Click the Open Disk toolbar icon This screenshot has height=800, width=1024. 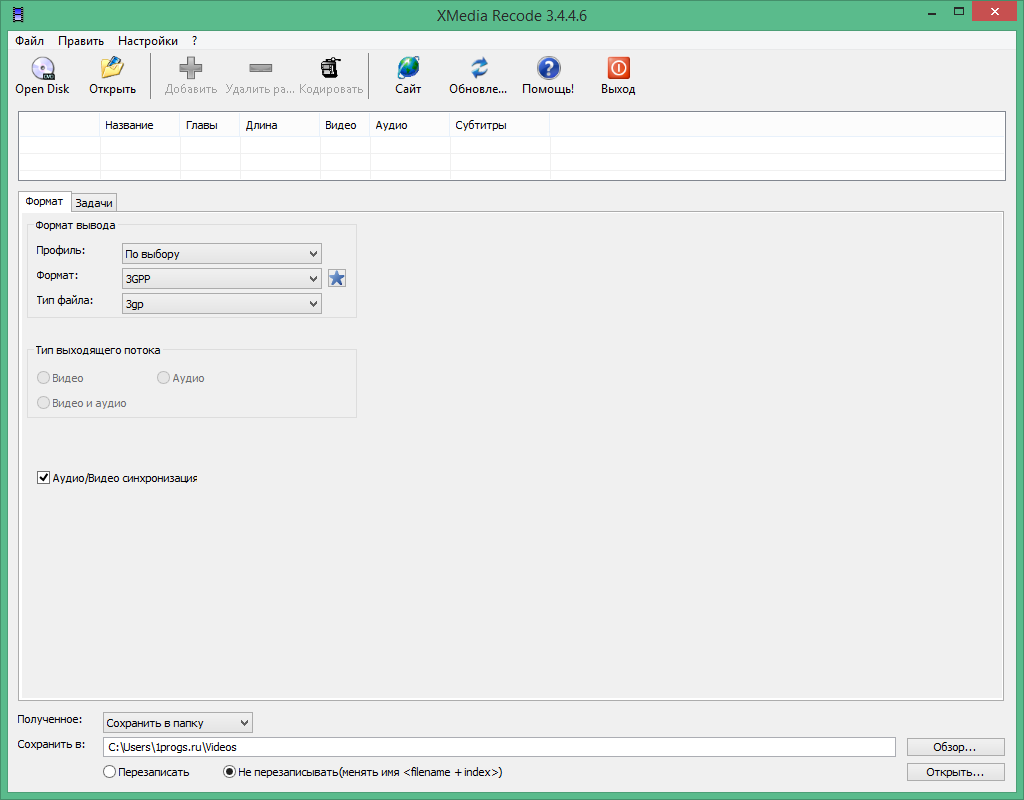tap(42, 70)
